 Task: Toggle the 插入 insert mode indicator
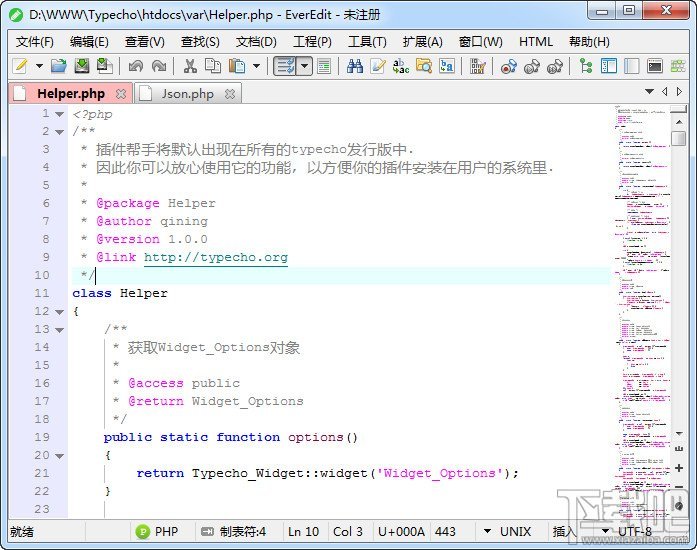coord(563,532)
